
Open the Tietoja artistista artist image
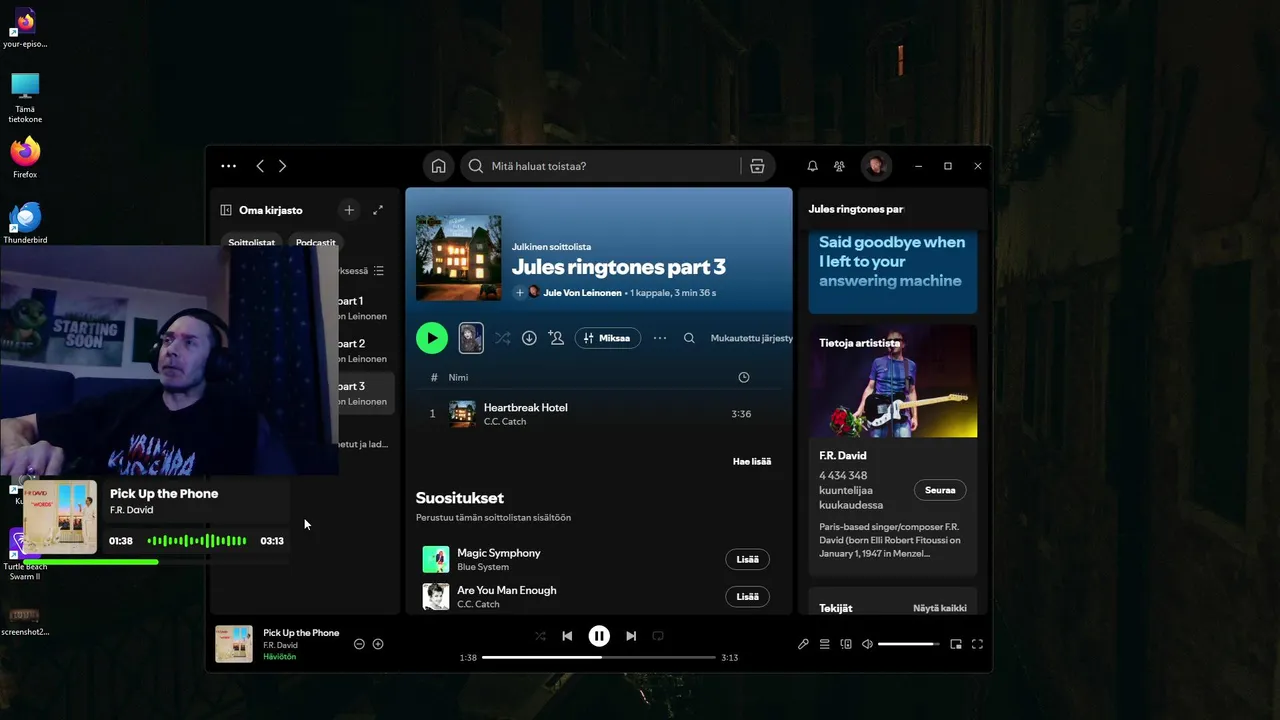pos(893,380)
